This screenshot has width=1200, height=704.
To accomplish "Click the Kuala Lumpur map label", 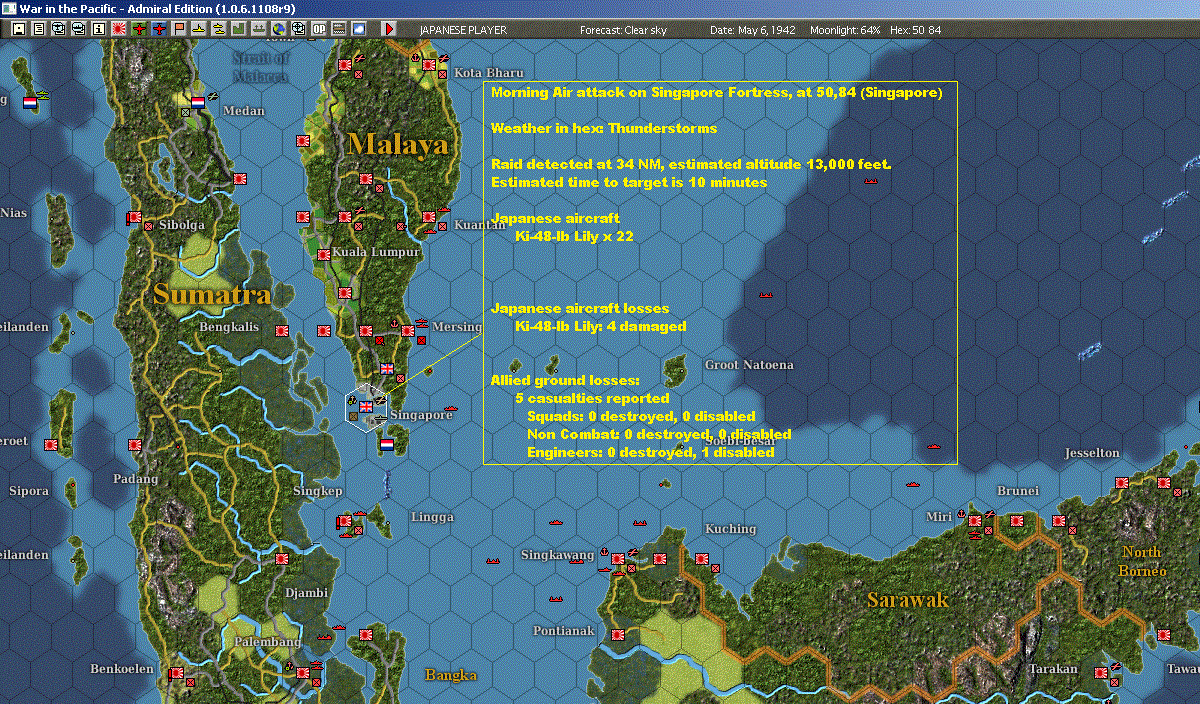I will tap(376, 252).
